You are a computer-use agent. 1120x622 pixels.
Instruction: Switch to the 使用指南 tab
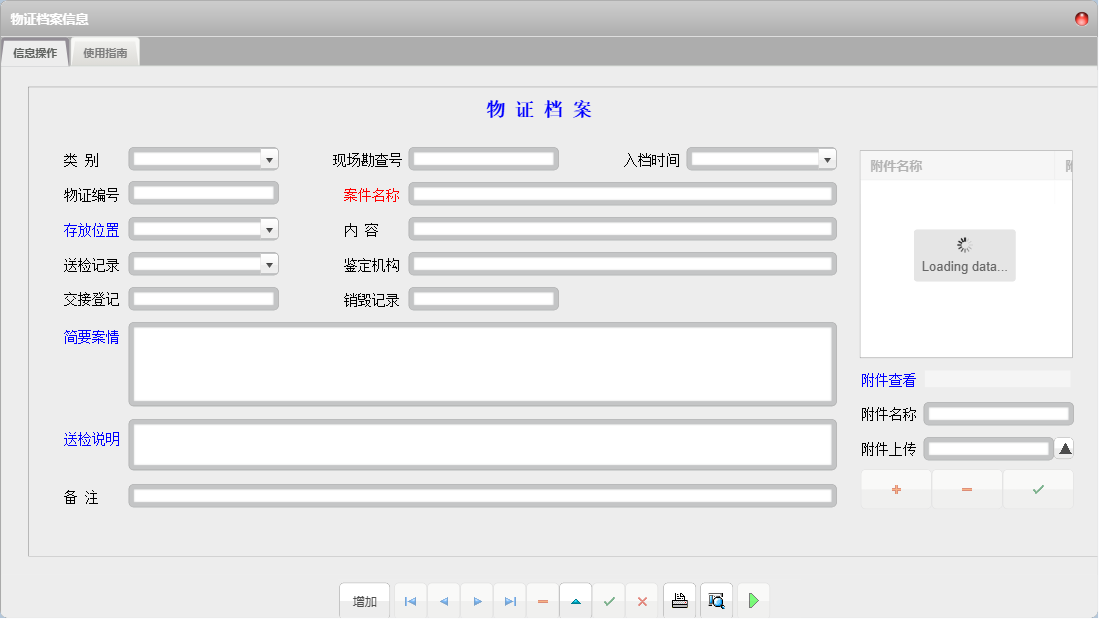105,52
